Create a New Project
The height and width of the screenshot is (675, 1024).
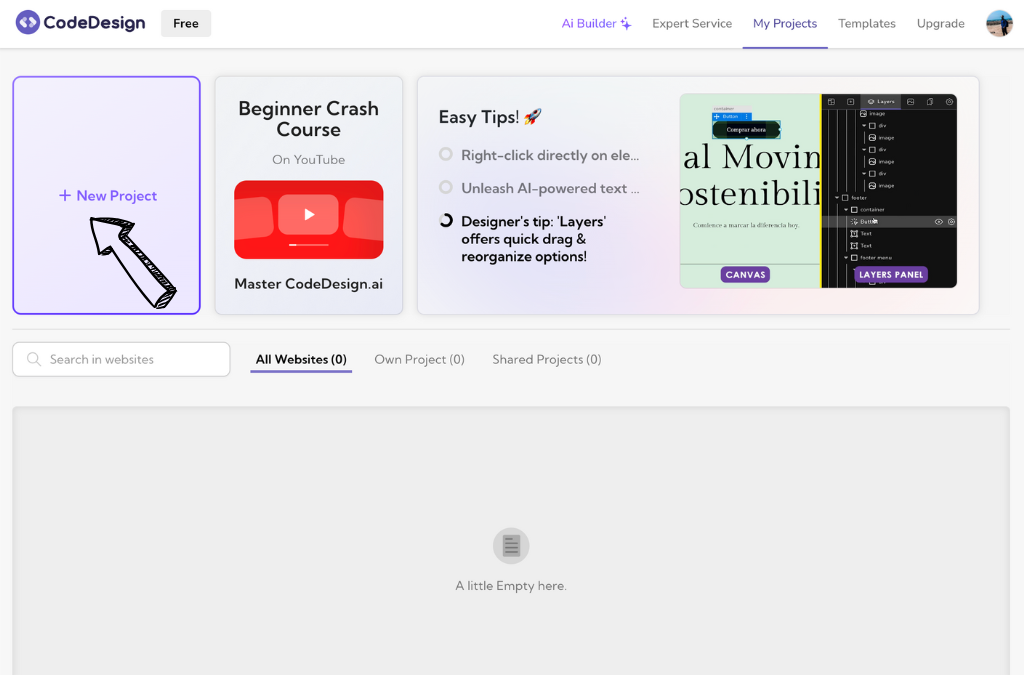[106, 195]
